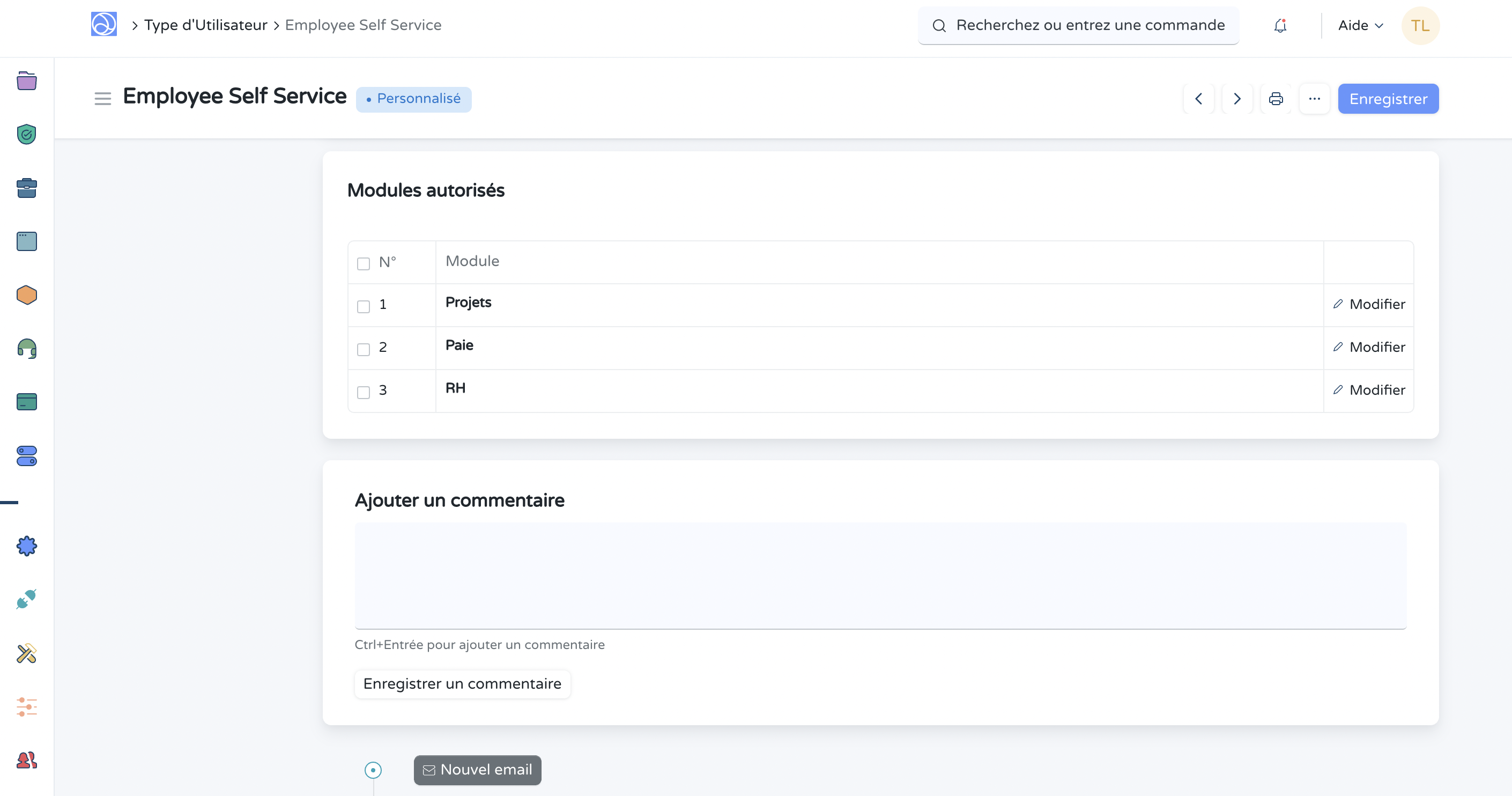Open the headset support sidebar icon
Viewport: 1512px width, 796px height.
tap(26, 349)
